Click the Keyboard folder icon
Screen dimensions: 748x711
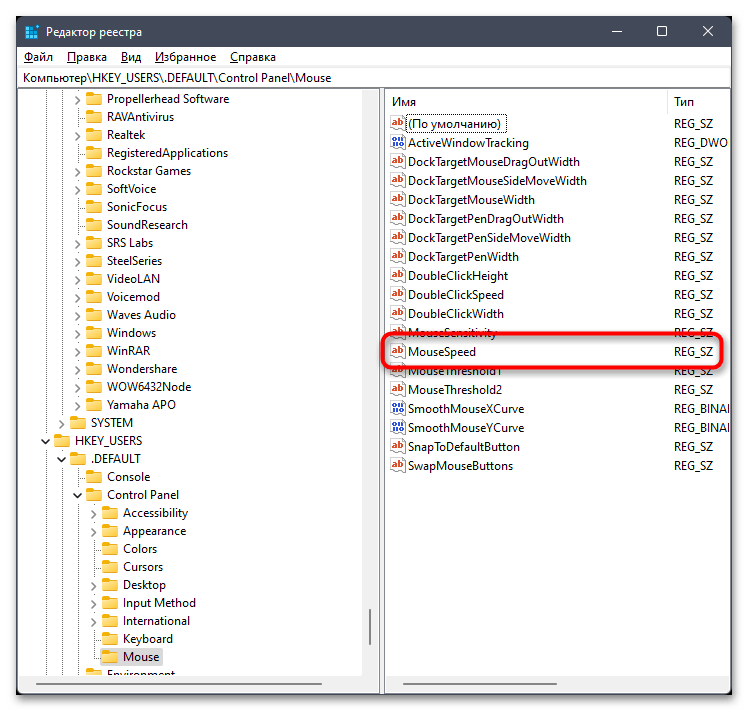click(110, 638)
